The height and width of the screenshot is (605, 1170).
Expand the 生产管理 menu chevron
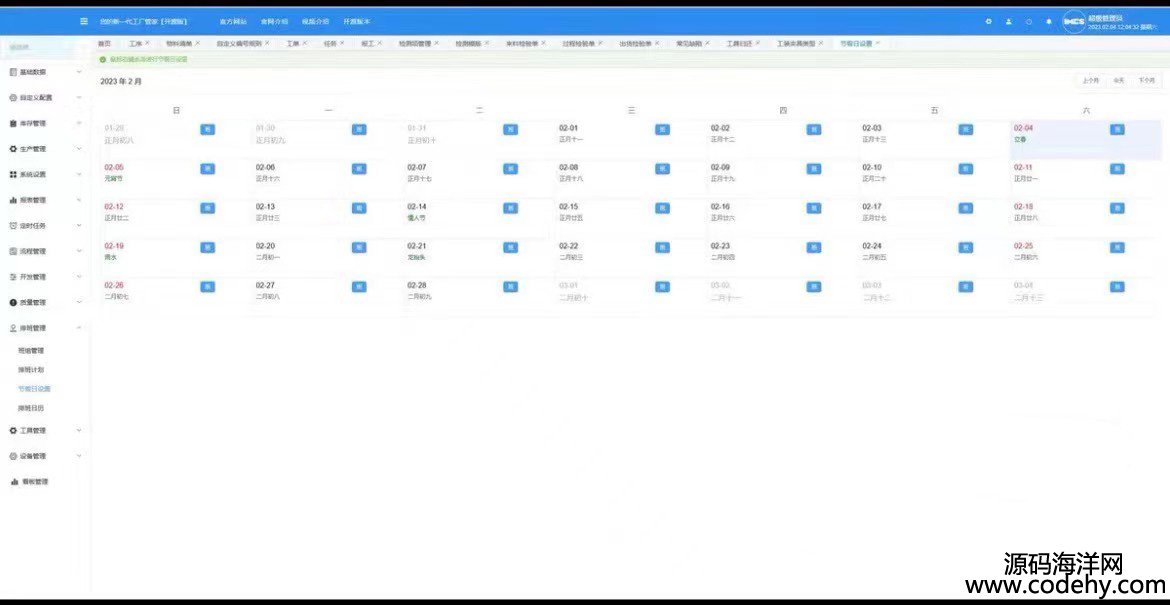79,149
